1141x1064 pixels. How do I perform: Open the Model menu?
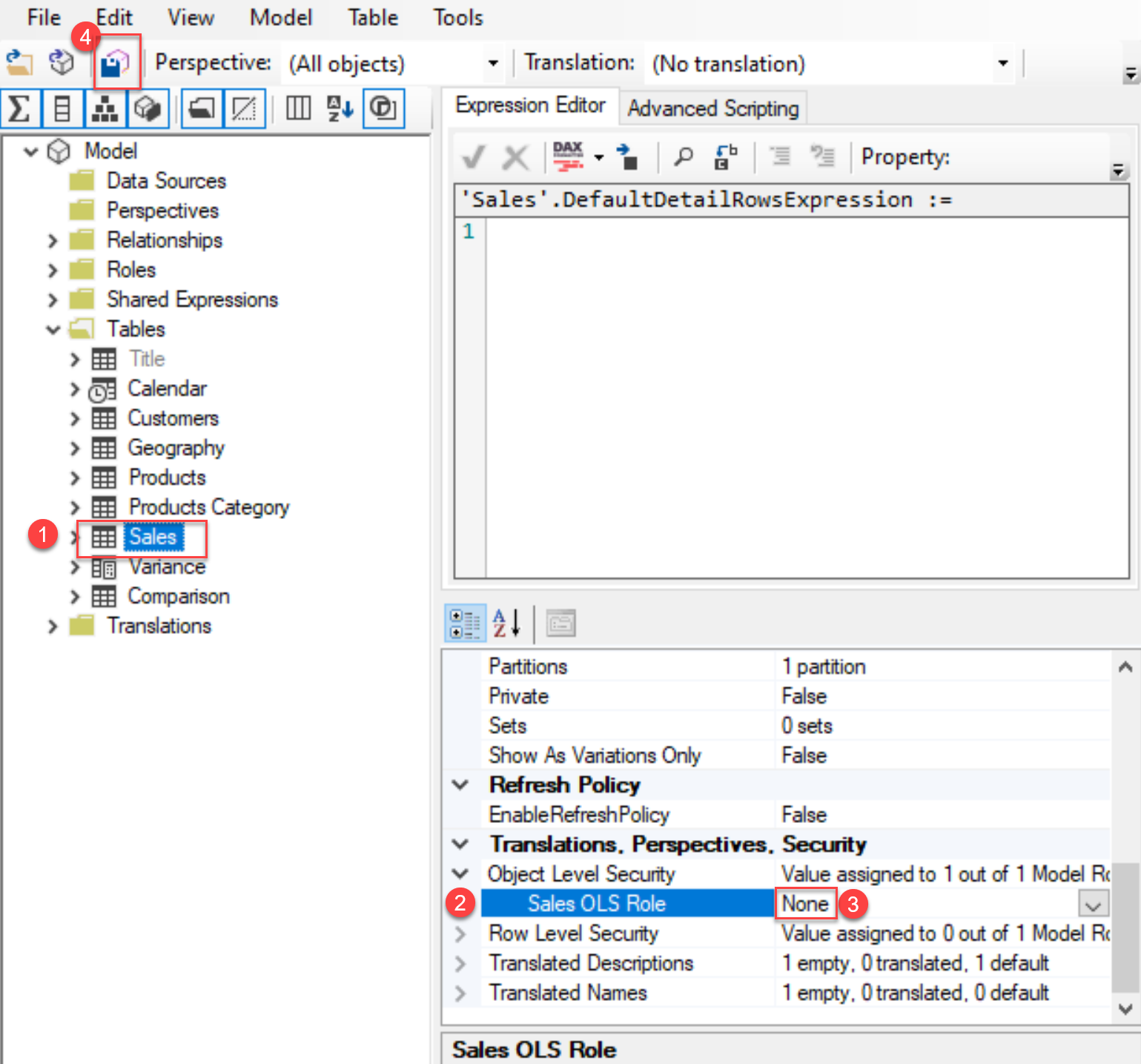click(x=280, y=17)
